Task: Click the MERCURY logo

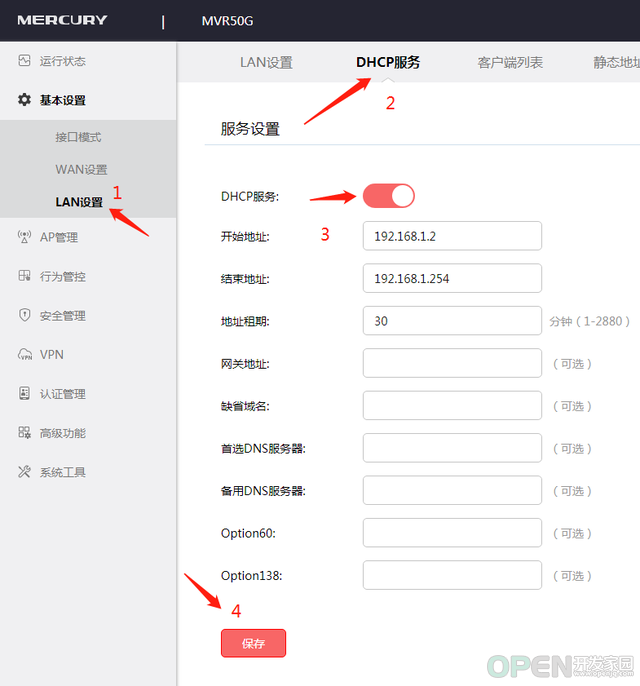Action: [62, 20]
